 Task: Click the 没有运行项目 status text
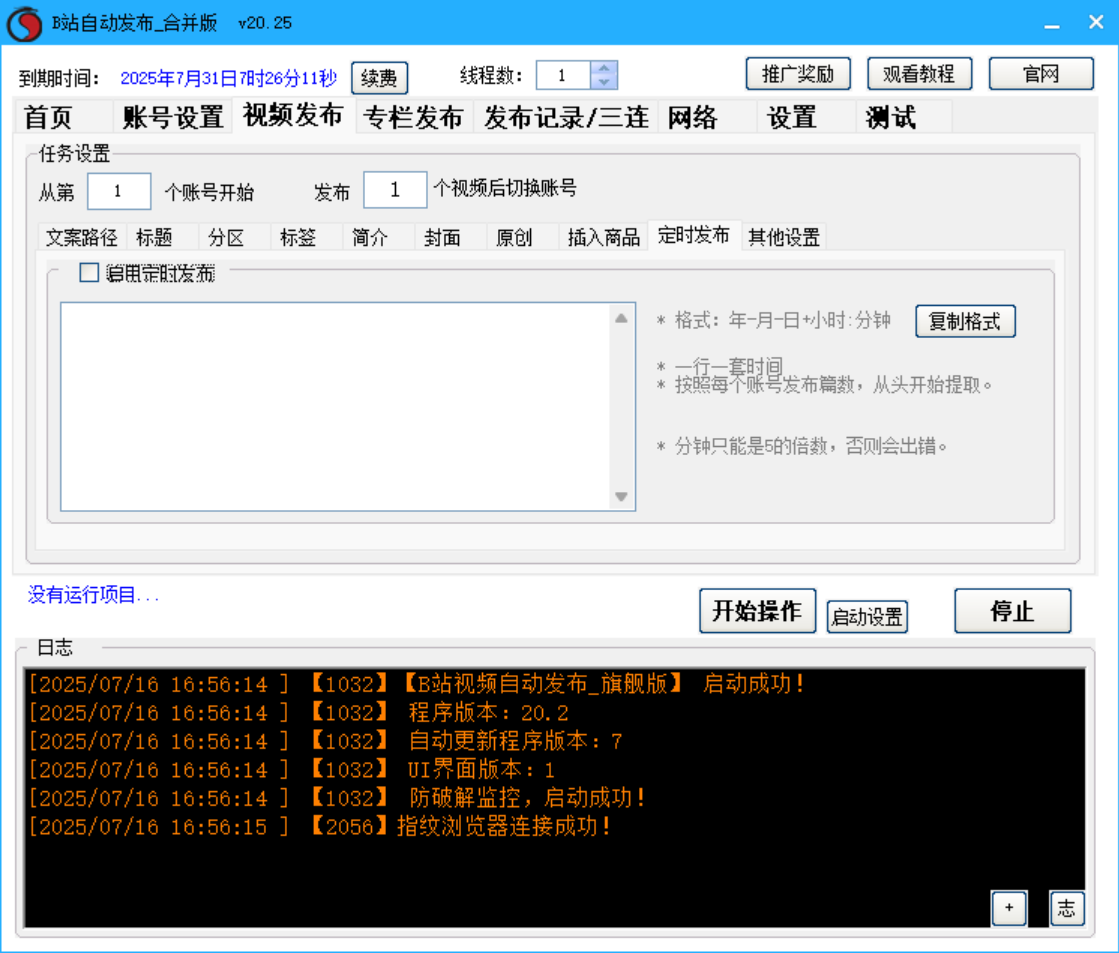pos(93,595)
